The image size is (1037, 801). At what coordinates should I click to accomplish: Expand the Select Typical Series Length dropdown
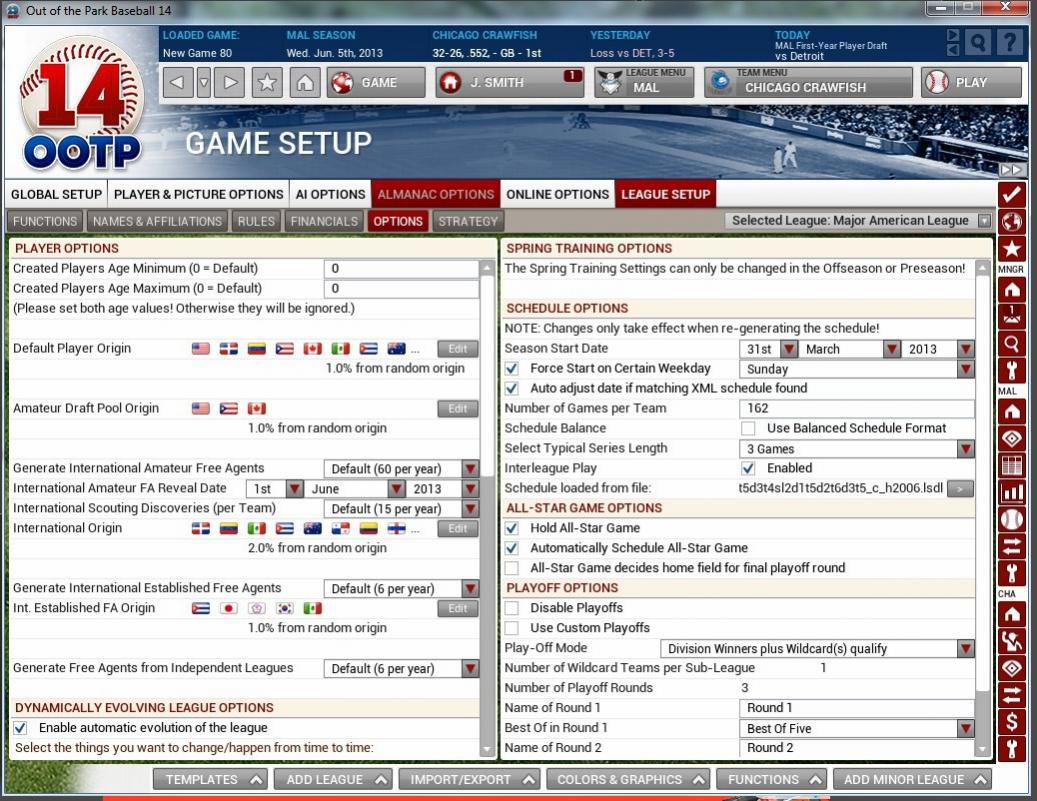965,449
